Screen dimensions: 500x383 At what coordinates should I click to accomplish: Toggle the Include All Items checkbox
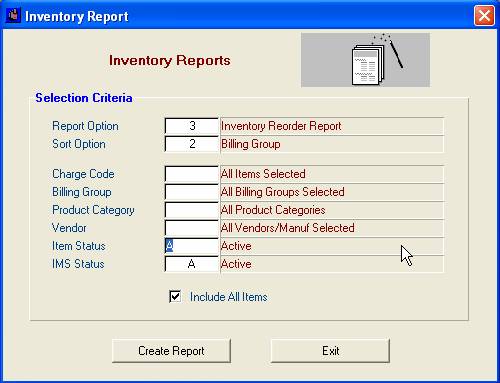point(175,297)
